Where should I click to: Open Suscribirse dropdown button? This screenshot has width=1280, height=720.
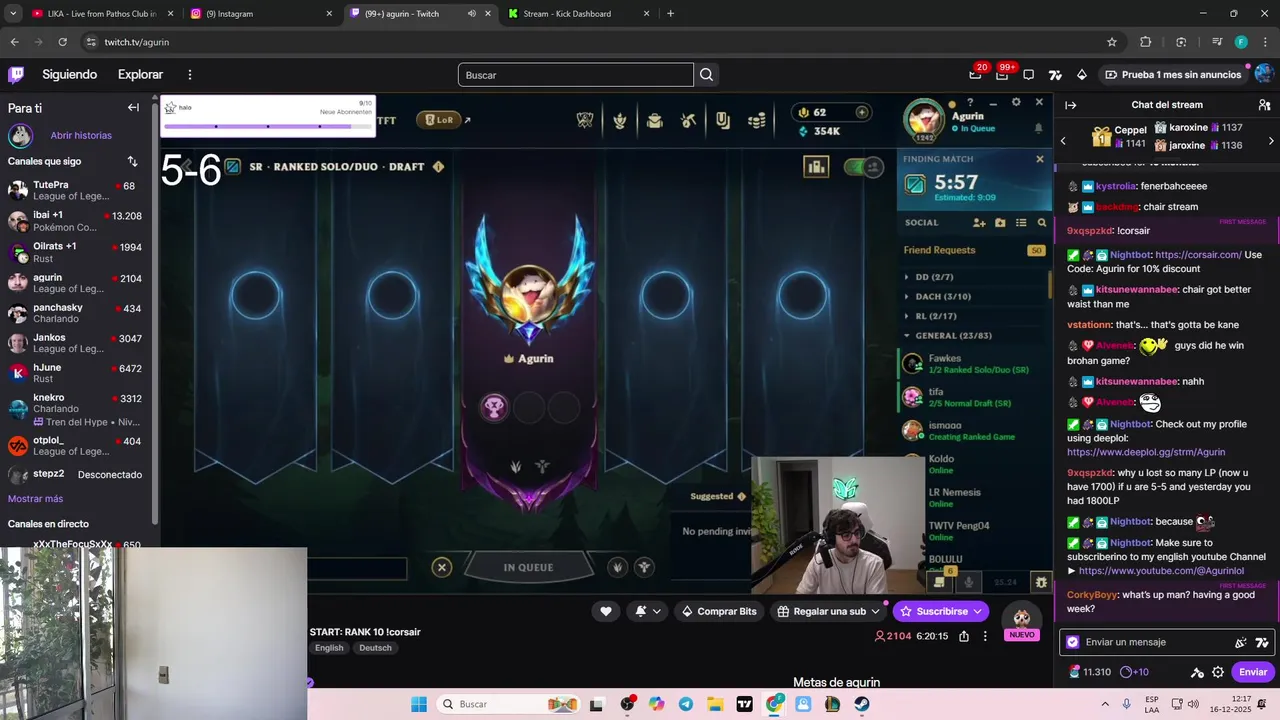pyautogui.click(x=941, y=611)
